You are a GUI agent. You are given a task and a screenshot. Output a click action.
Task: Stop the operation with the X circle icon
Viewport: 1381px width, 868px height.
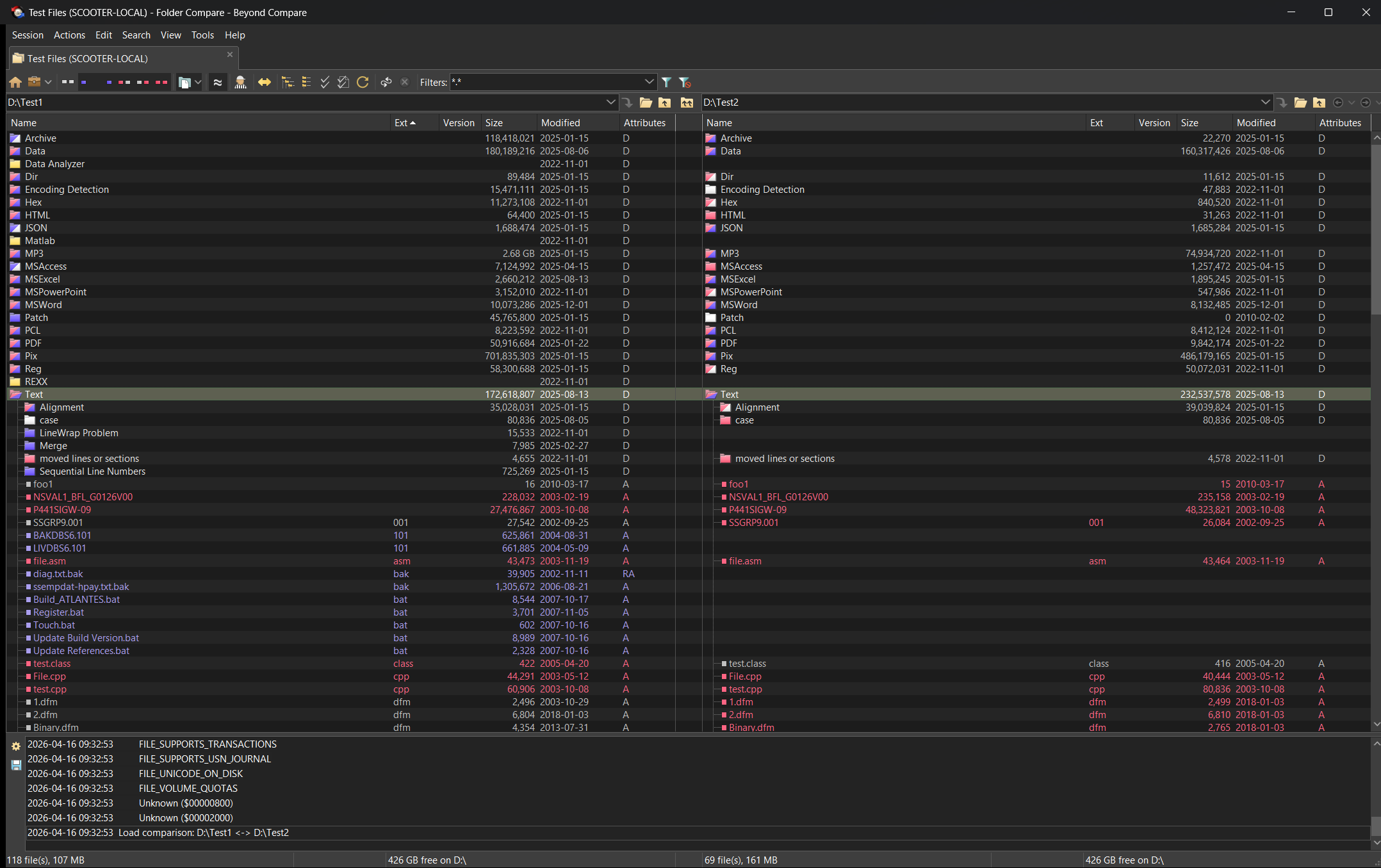(x=404, y=82)
